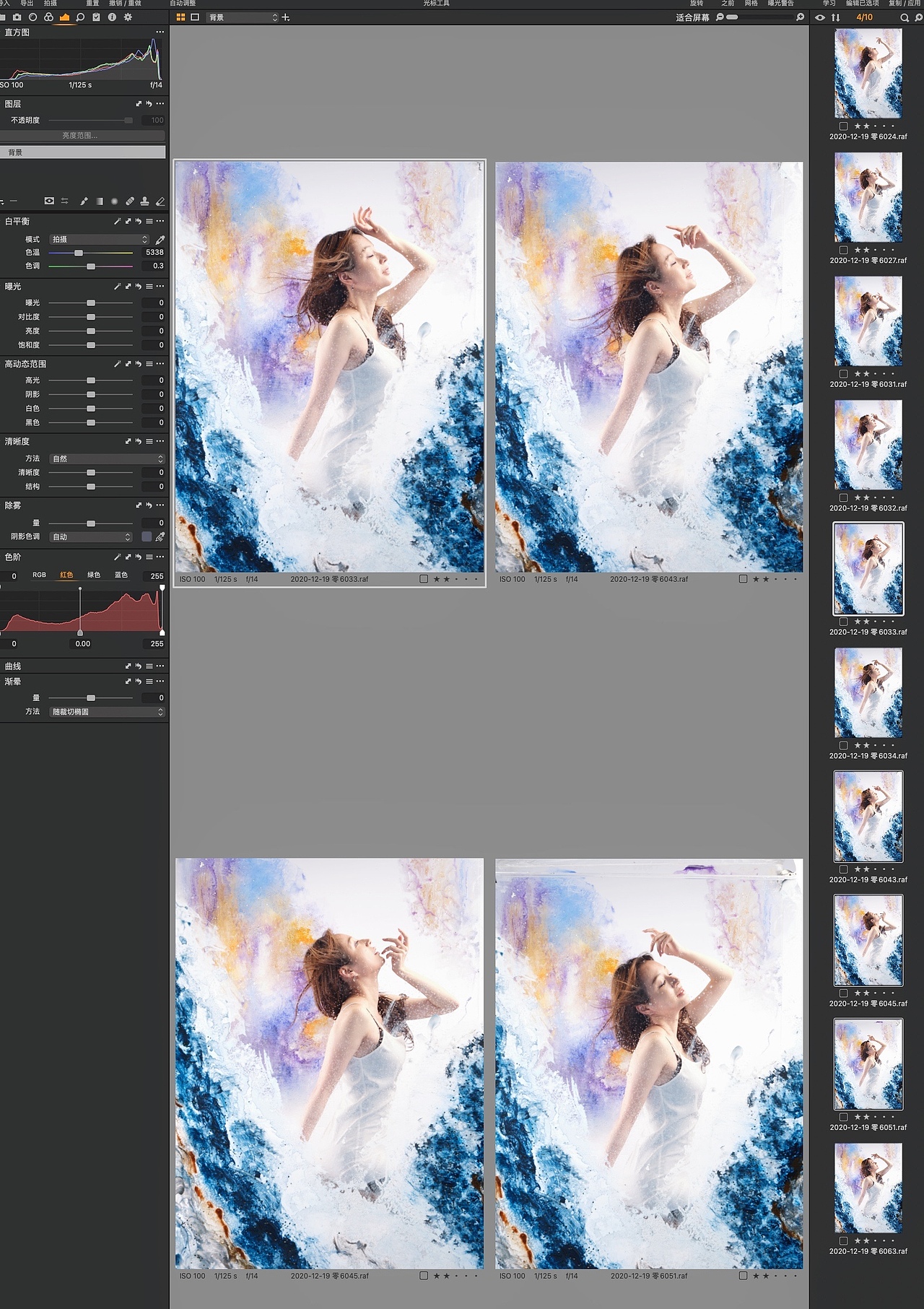The height and width of the screenshot is (1309, 924).
Task: Select the 背景 layer row
Action: tap(82, 152)
